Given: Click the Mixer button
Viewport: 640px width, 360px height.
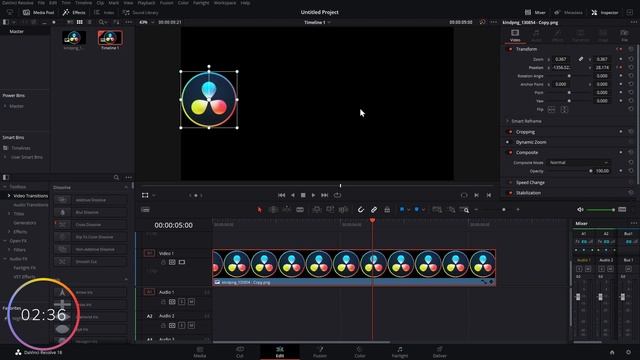Looking at the screenshot, I should [536, 12].
